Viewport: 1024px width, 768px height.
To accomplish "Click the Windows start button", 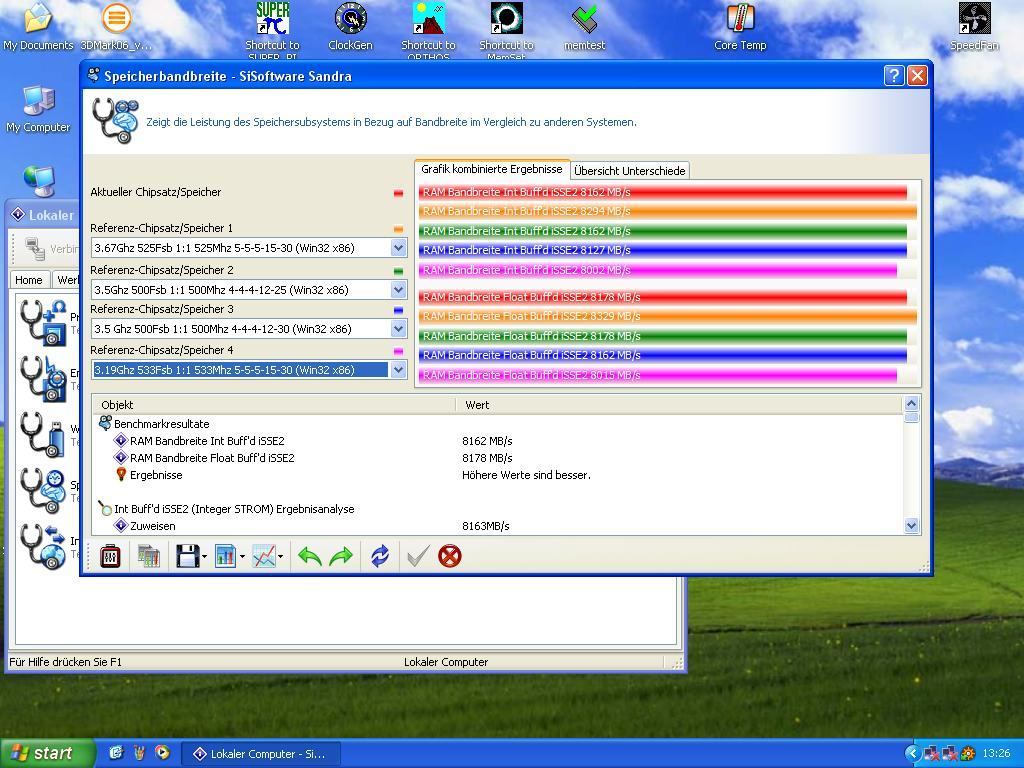I will click(x=46, y=753).
